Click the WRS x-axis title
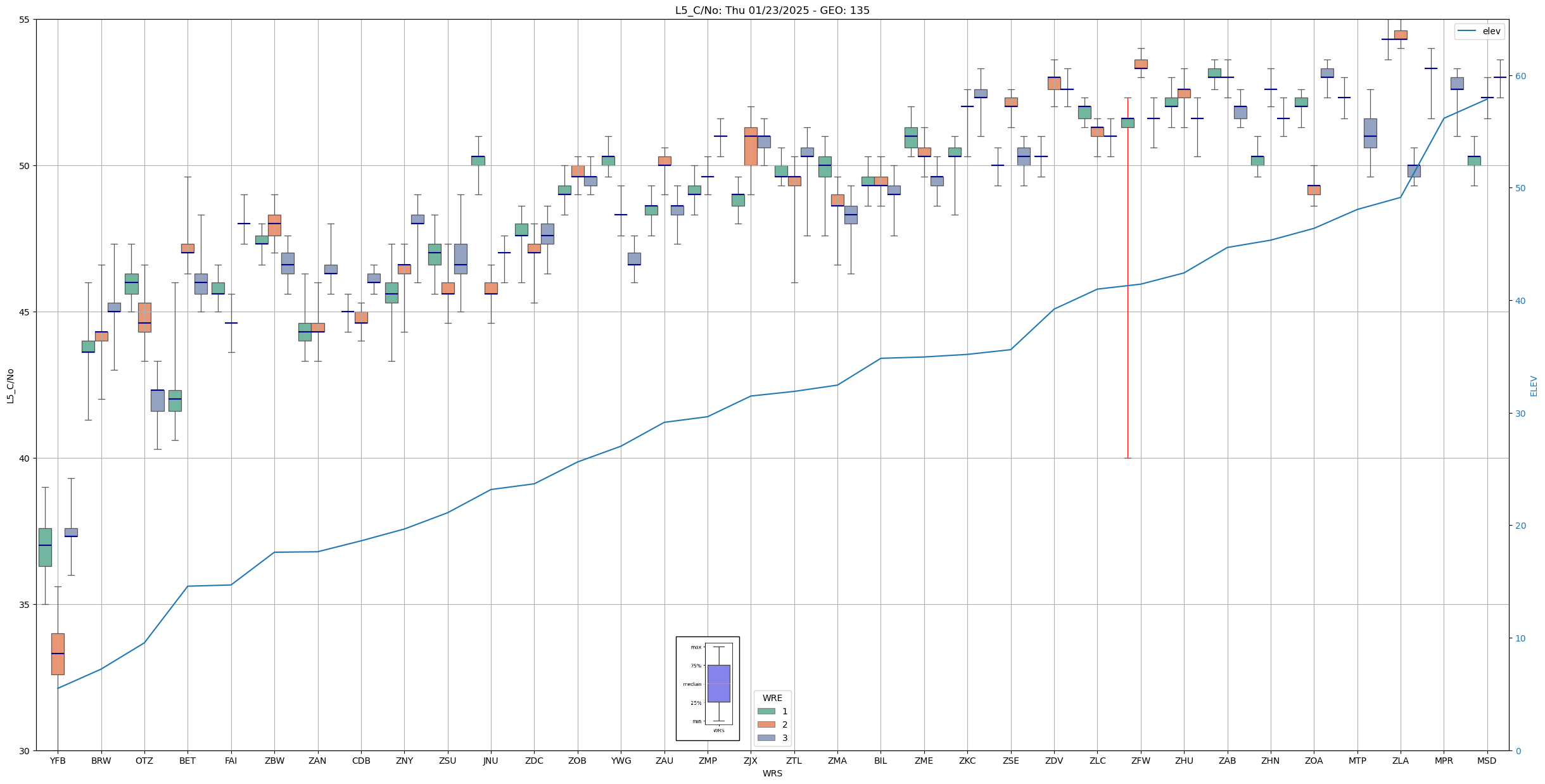Image resolution: width=1545 pixels, height=784 pixels. (x=772, y=773)
